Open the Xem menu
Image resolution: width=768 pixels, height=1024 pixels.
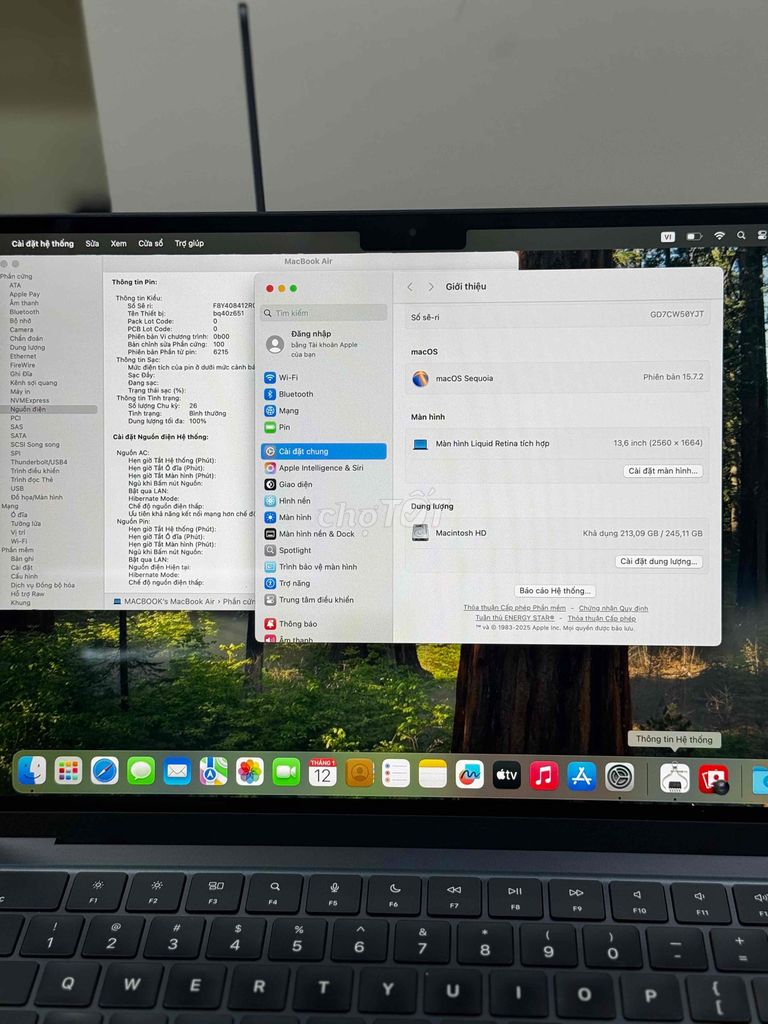point(118,244)
